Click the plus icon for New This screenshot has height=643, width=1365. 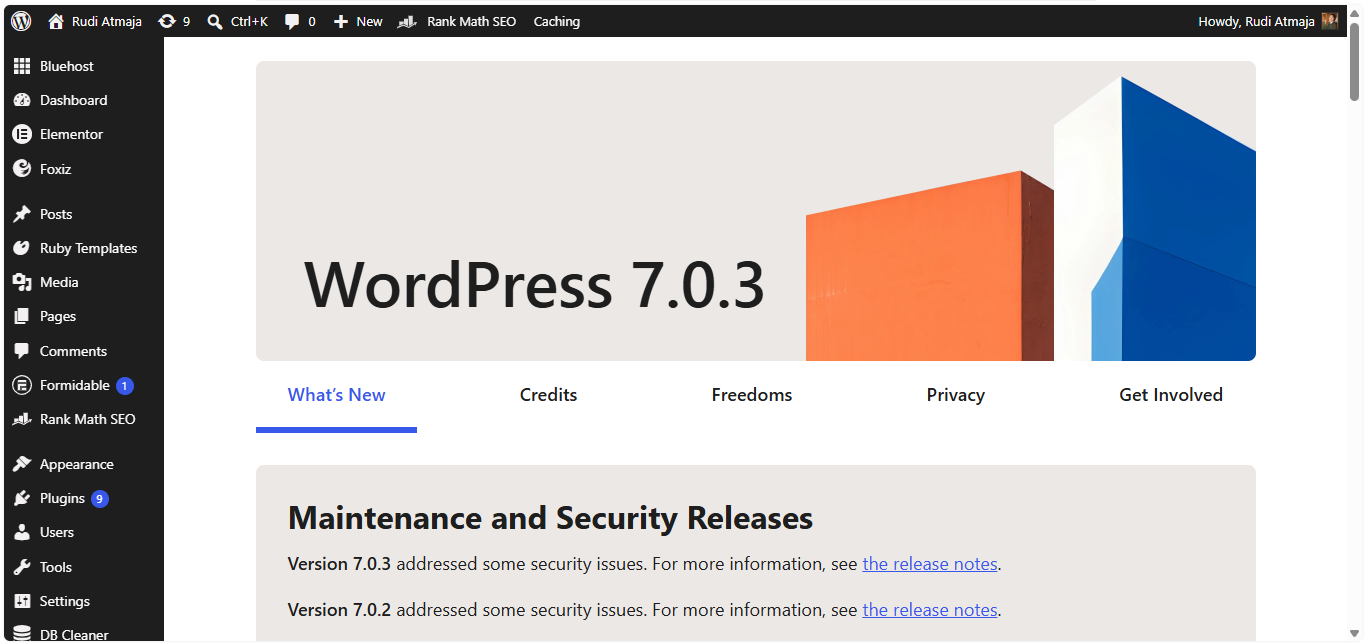[x=341, y=21]
